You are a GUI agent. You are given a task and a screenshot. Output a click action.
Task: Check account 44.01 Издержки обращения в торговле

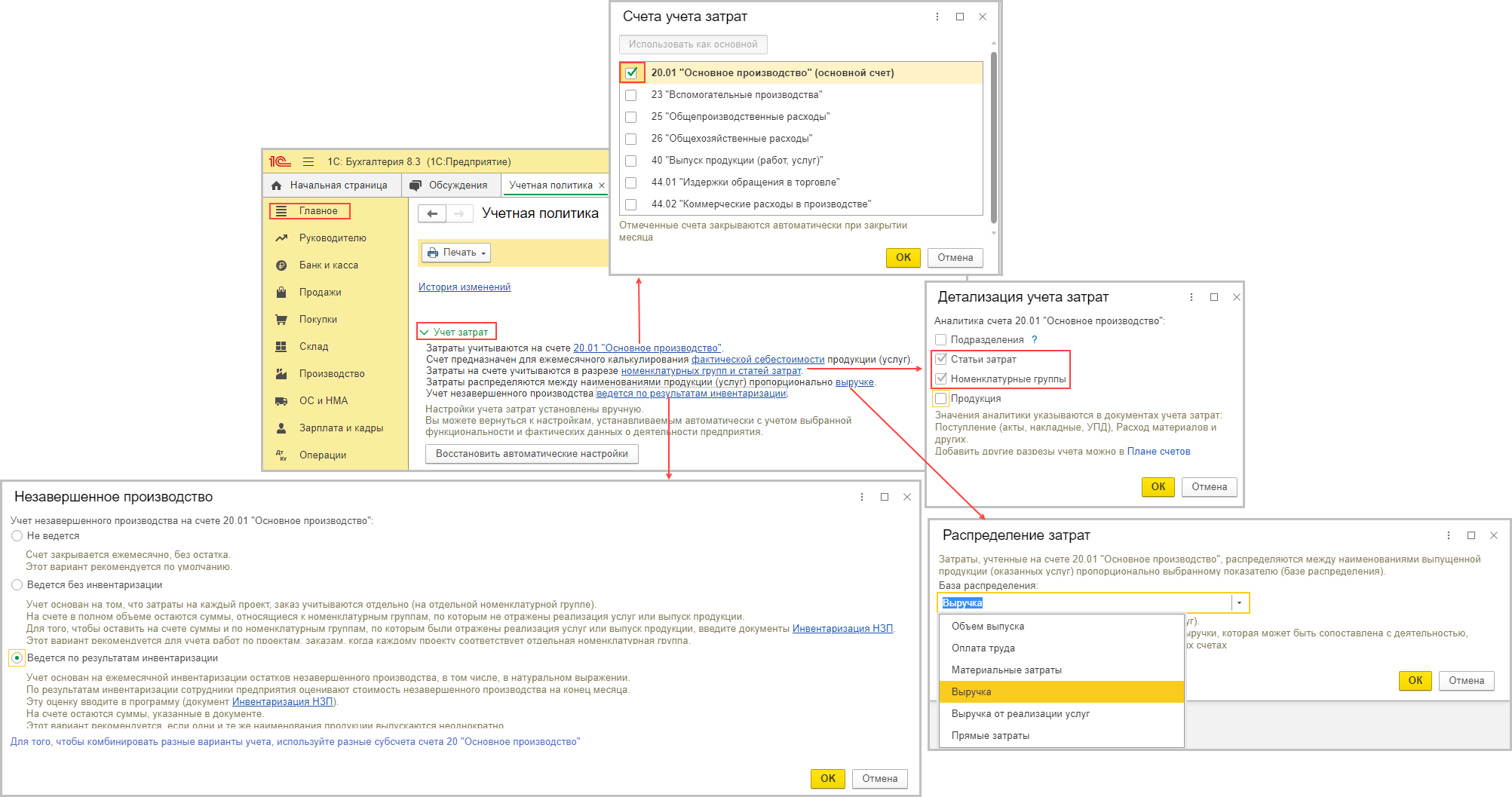(x=631, y=182)
